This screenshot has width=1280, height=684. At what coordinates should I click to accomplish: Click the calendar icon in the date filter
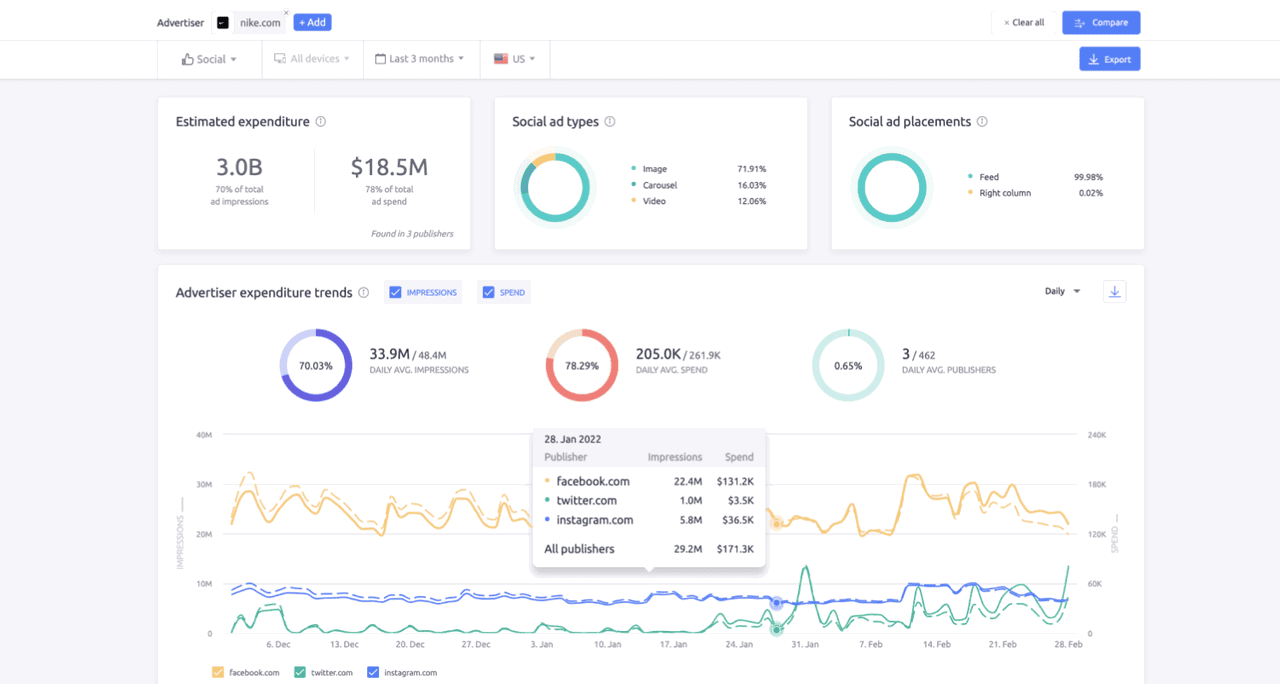click(x=380, y=58)
